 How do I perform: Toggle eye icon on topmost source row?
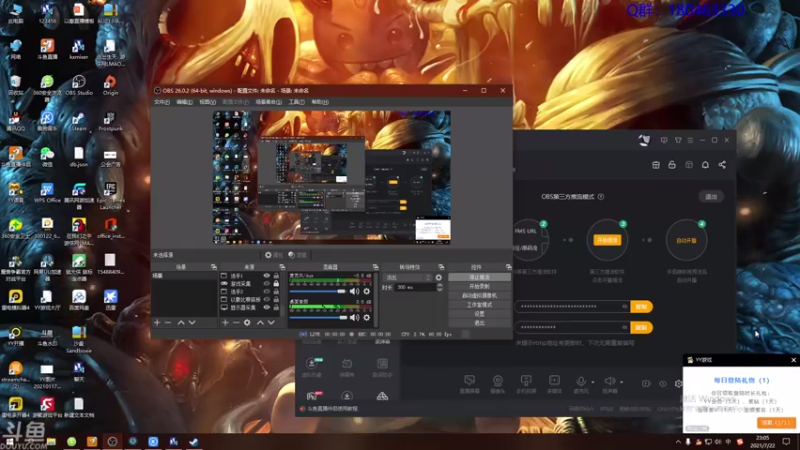tap(266, 276)
